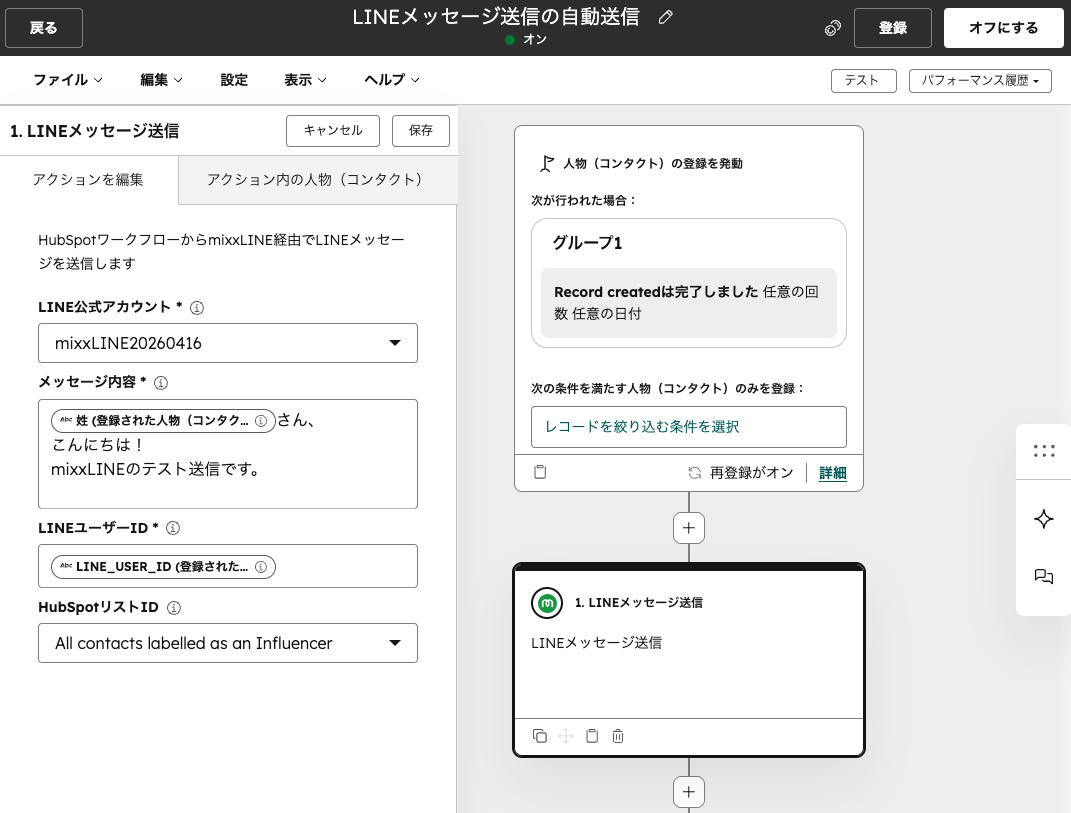The width and height of the screenshot is (1071, 813).
Task: Click info icon inside 姓 token
Action: click(x=261, y=421)
